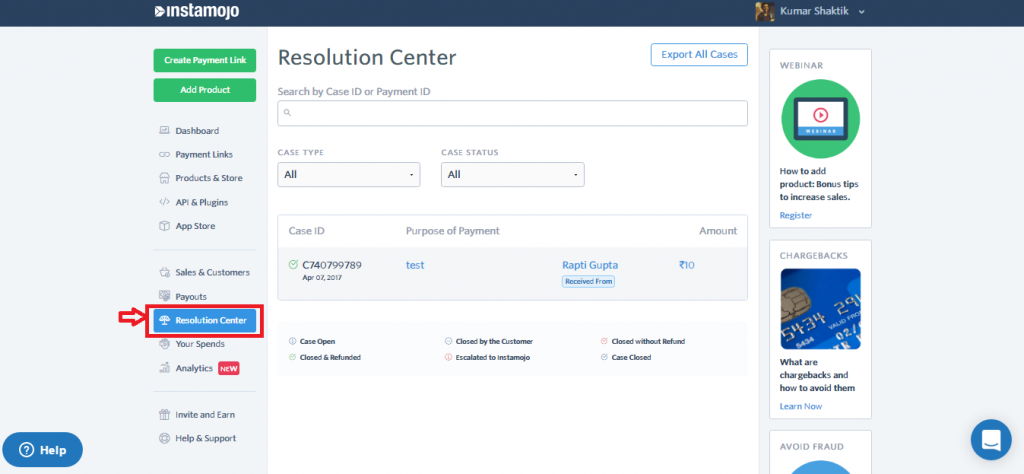Open the Payouts page

[x=191, y=296]
